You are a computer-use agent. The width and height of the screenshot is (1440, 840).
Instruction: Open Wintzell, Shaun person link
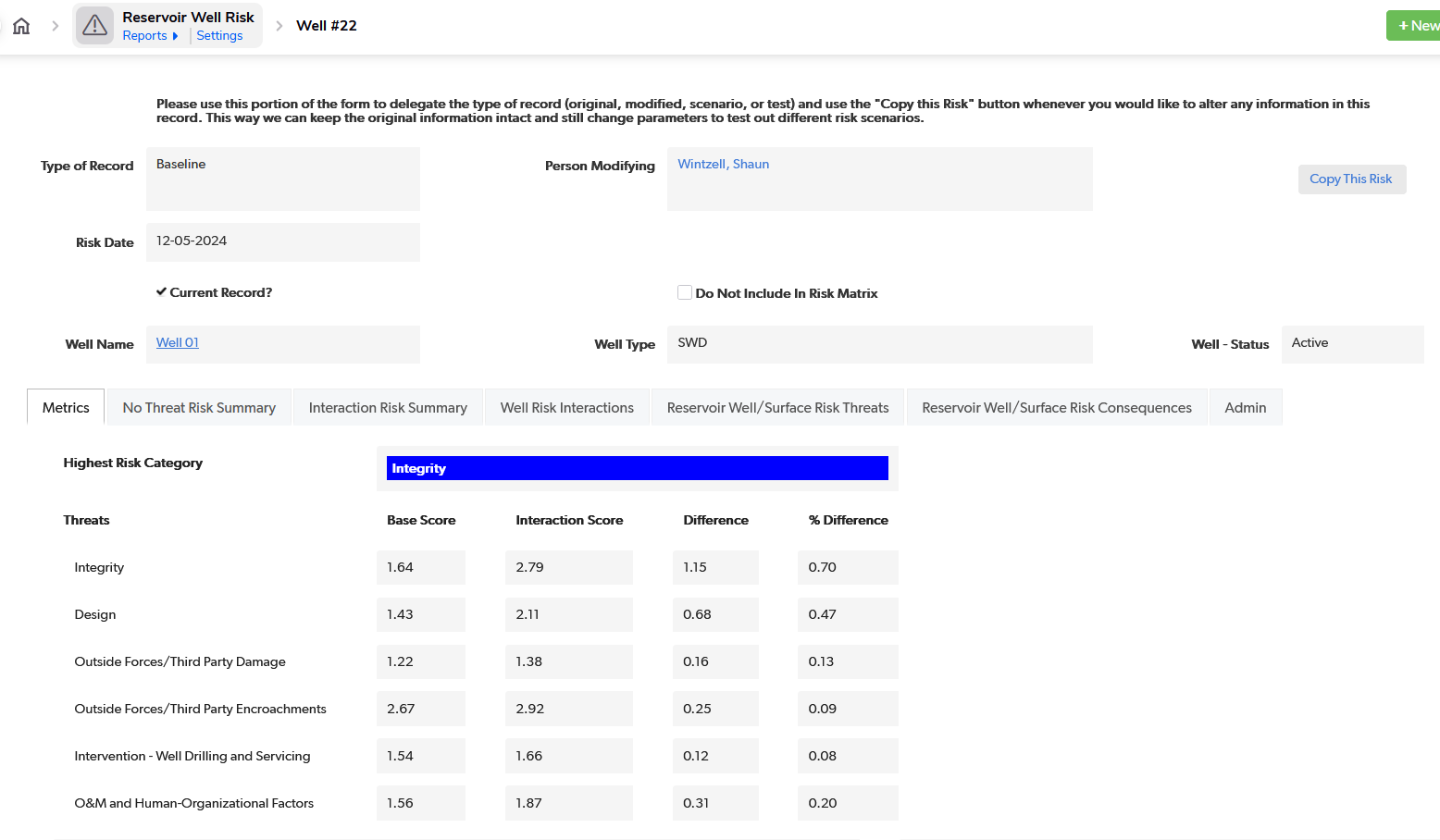(x=723, y=165)
